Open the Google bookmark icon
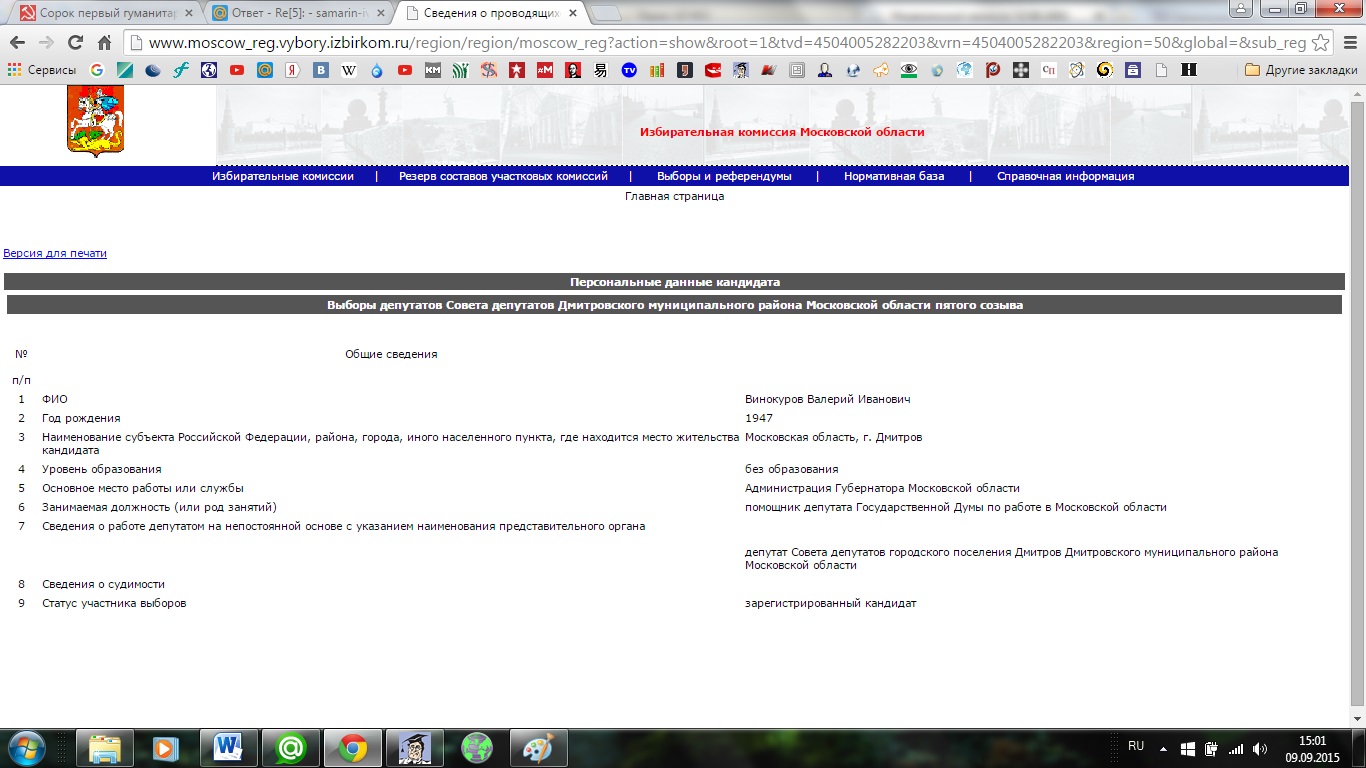This screenshot has height=768, width=1366. pyautogui.click(x=96, y=70)
